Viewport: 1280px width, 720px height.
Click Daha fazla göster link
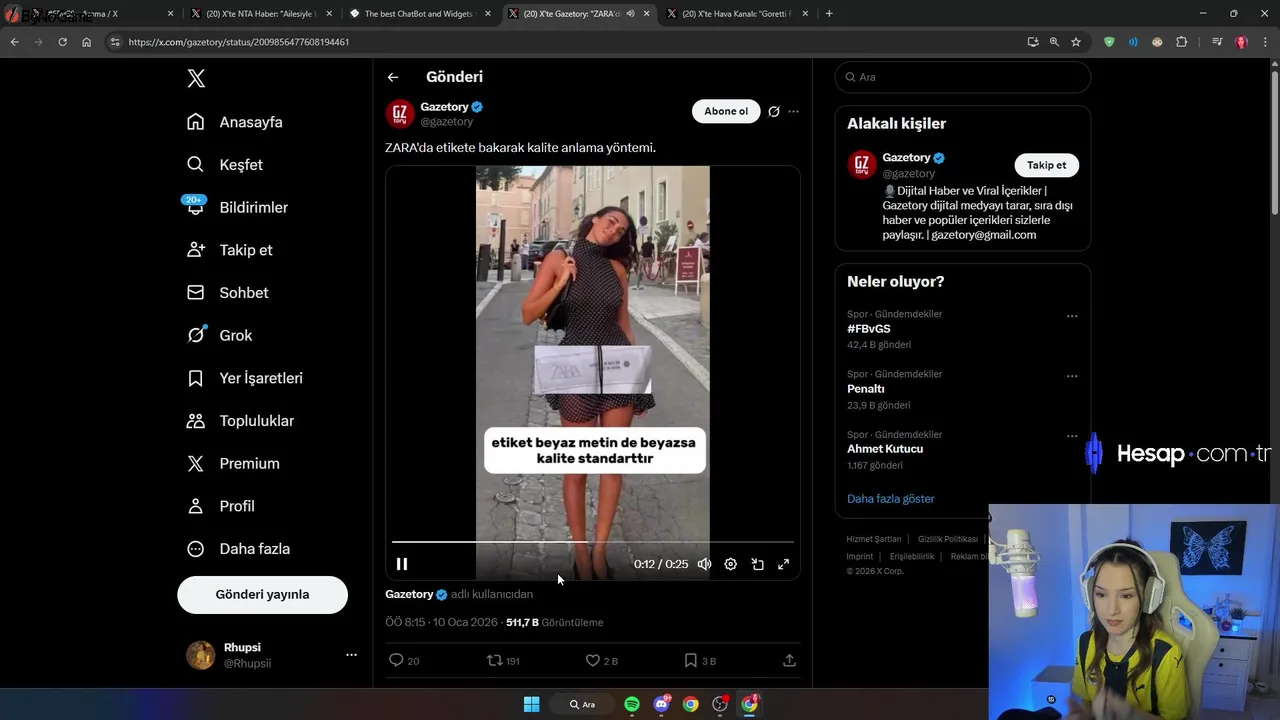891,498
